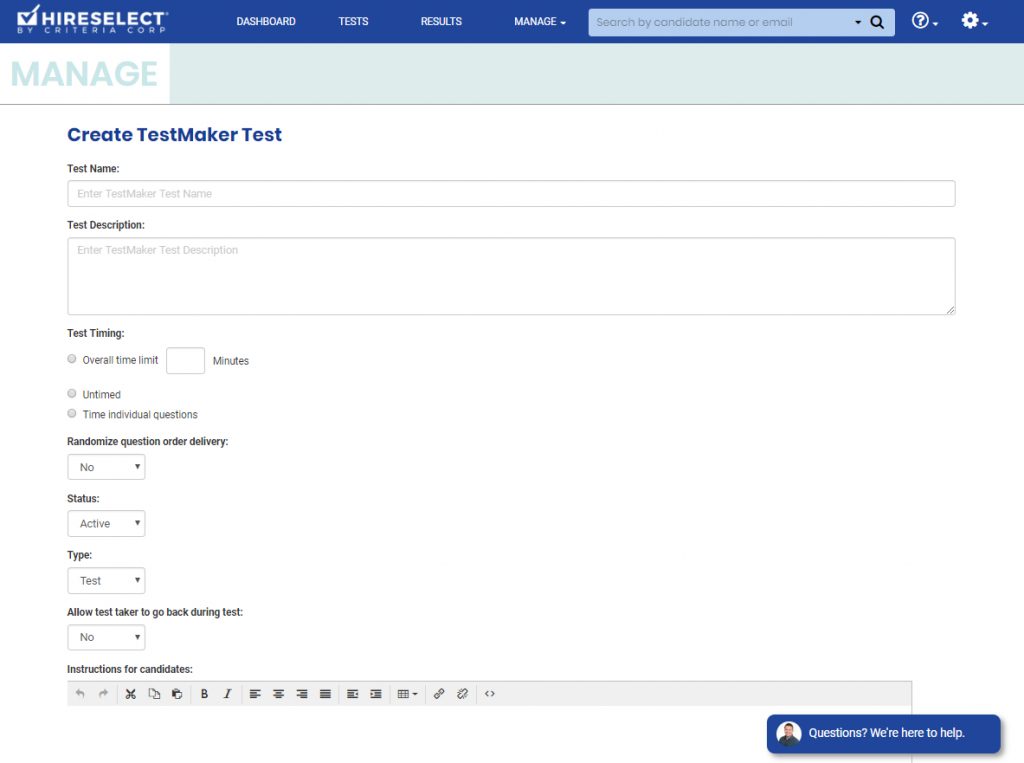Click the Cut scissors icon
Image resolution: width=1024 pixels, height=763 pixels.
point(131,694)
